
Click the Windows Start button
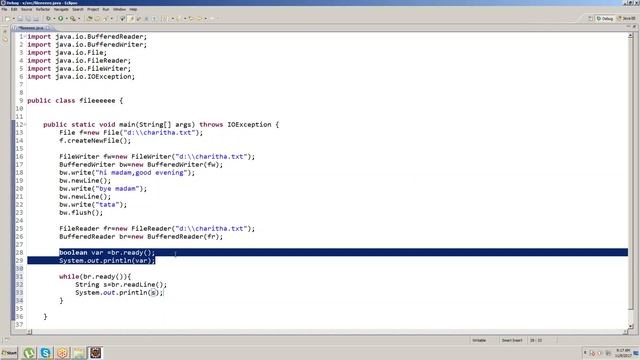click(x=9, y=353)
